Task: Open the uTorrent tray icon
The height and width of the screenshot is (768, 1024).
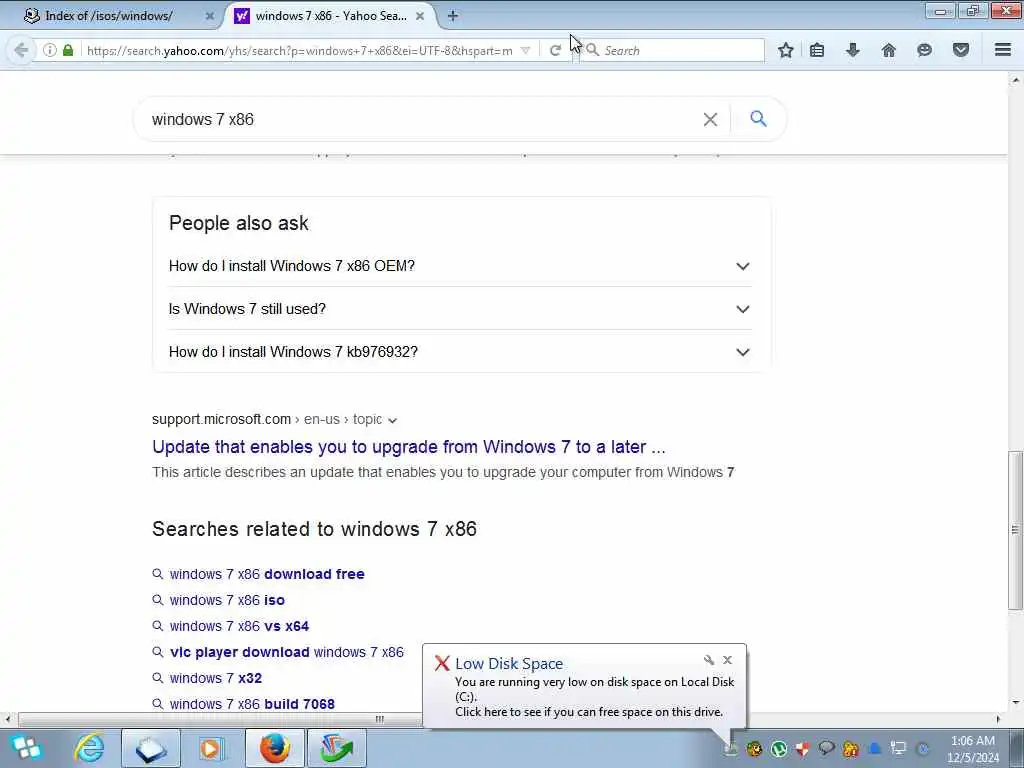Action: pyautogui.click(x=778, y=749)
